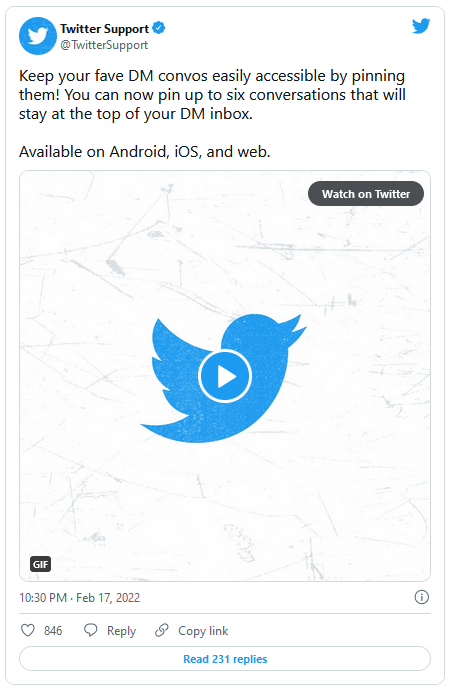Screen dimensions: 451x691
Task: Open the Twitter bird logo top right
Action: click(x=421, y=26)
